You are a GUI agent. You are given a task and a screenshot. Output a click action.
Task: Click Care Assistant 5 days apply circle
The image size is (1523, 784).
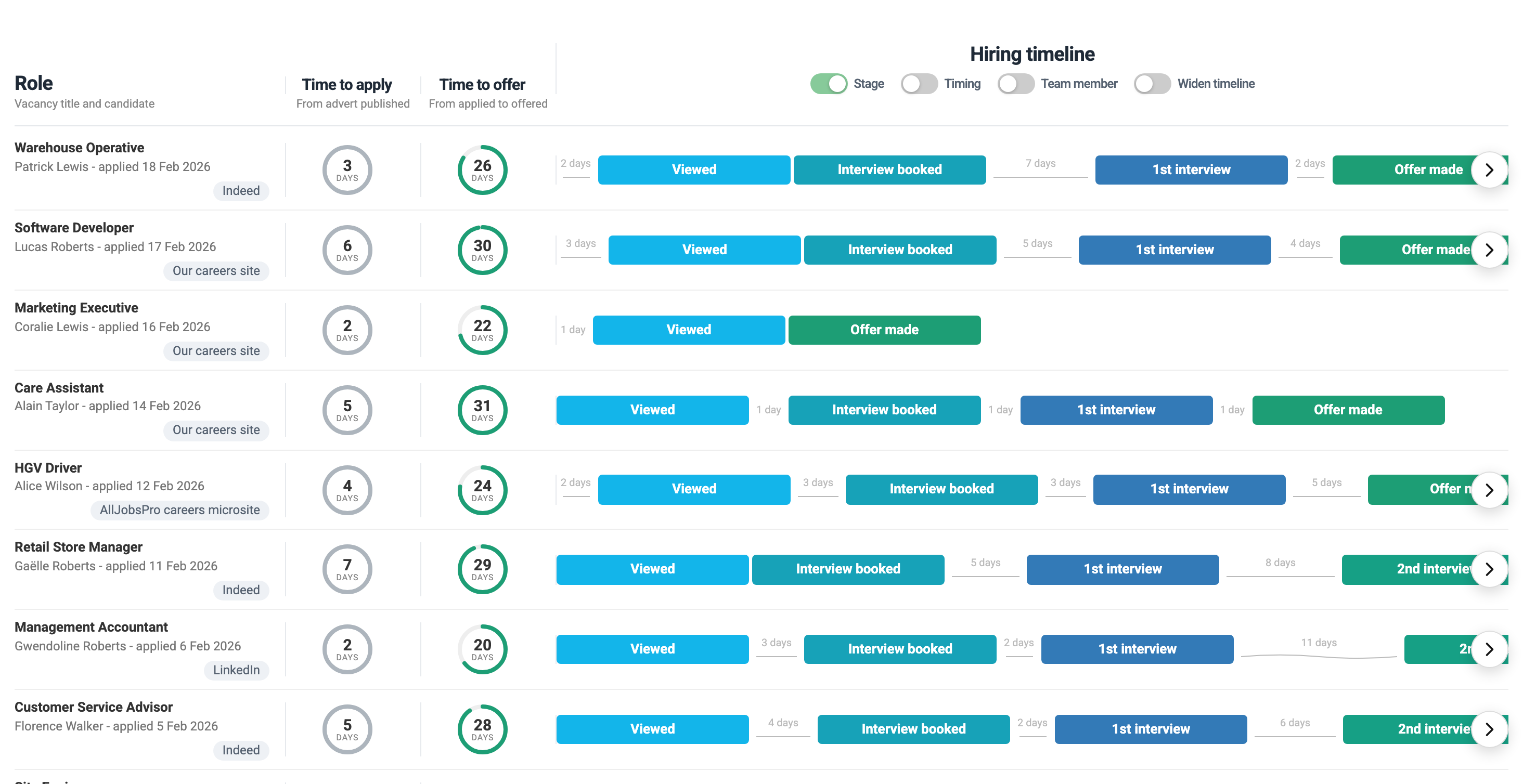point(347,410)
